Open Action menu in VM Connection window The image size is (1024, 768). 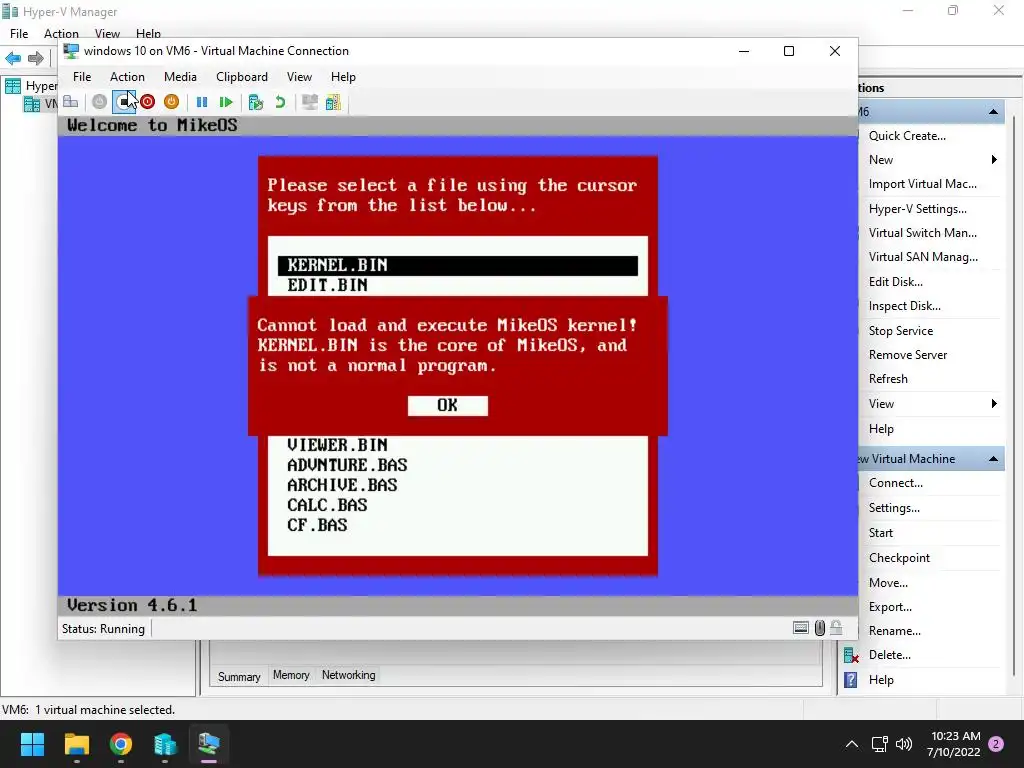[127, 77]
